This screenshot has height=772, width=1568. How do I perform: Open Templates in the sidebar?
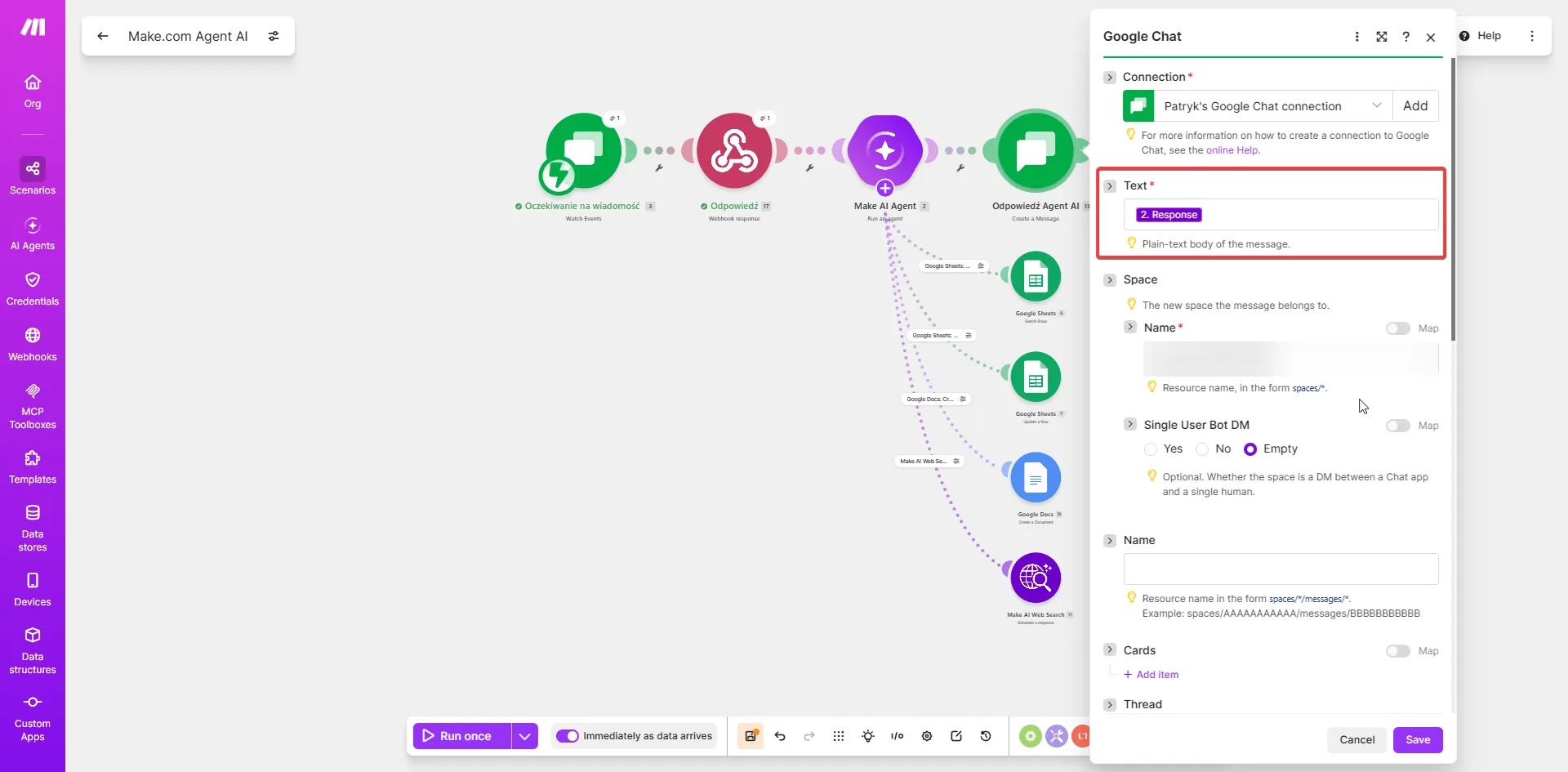tap(33, 467)
